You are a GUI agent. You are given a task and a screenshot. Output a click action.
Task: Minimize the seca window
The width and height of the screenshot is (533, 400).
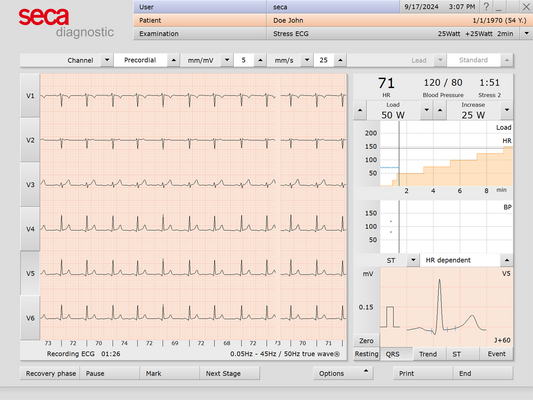(x=499, y=6)
